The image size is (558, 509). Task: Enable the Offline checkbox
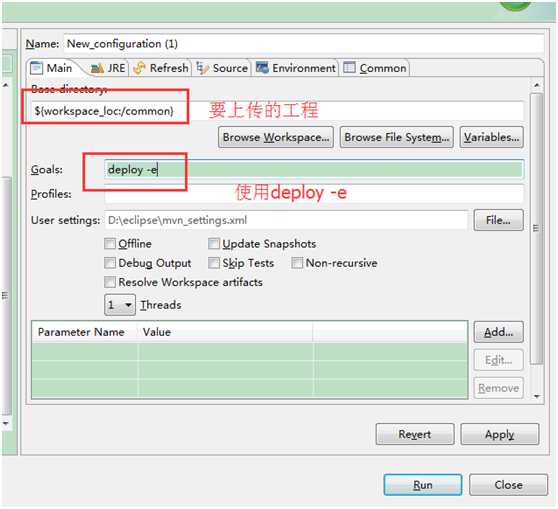(x=110, y=244)
